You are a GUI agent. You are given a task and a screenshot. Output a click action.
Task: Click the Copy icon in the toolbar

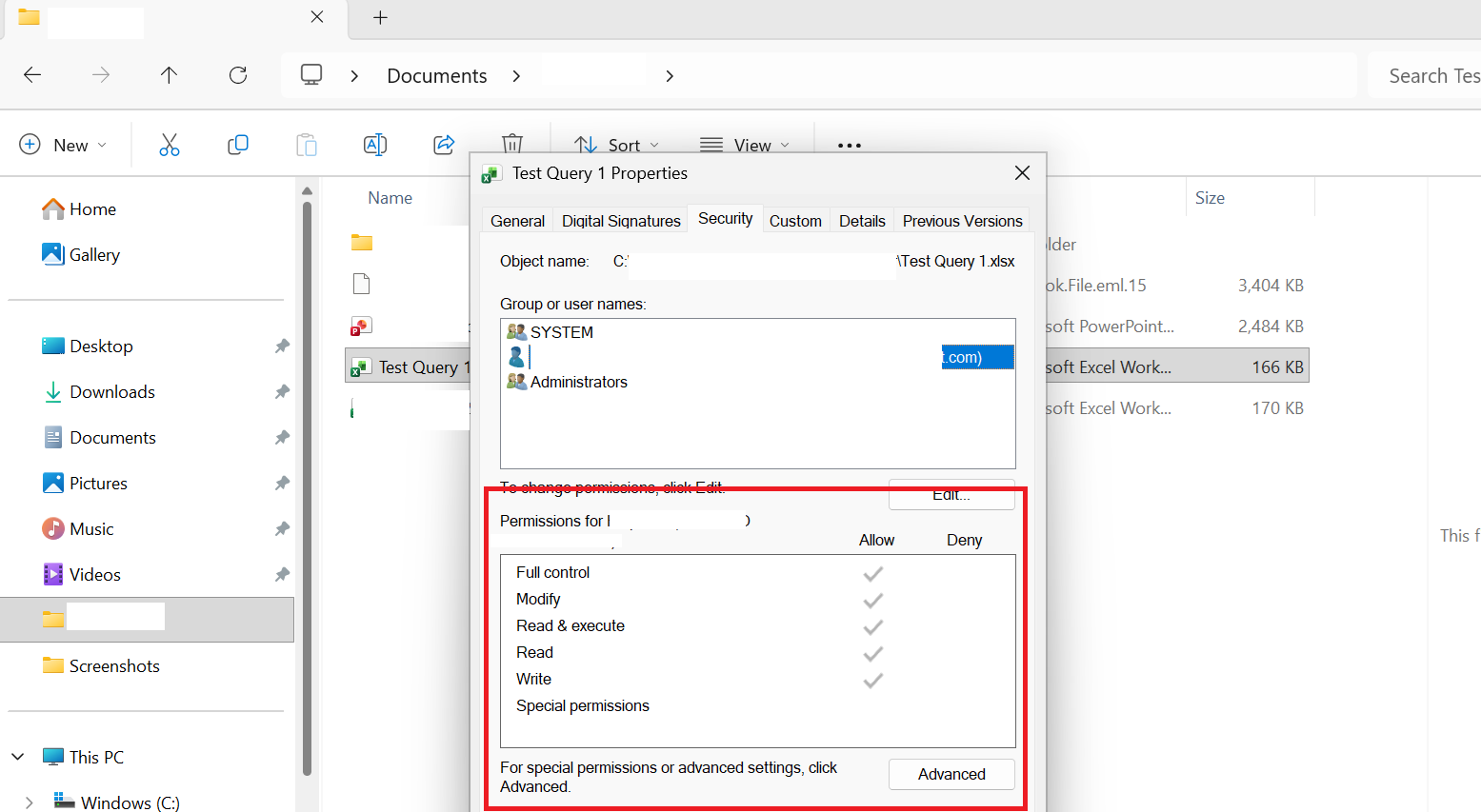point(238,145)
